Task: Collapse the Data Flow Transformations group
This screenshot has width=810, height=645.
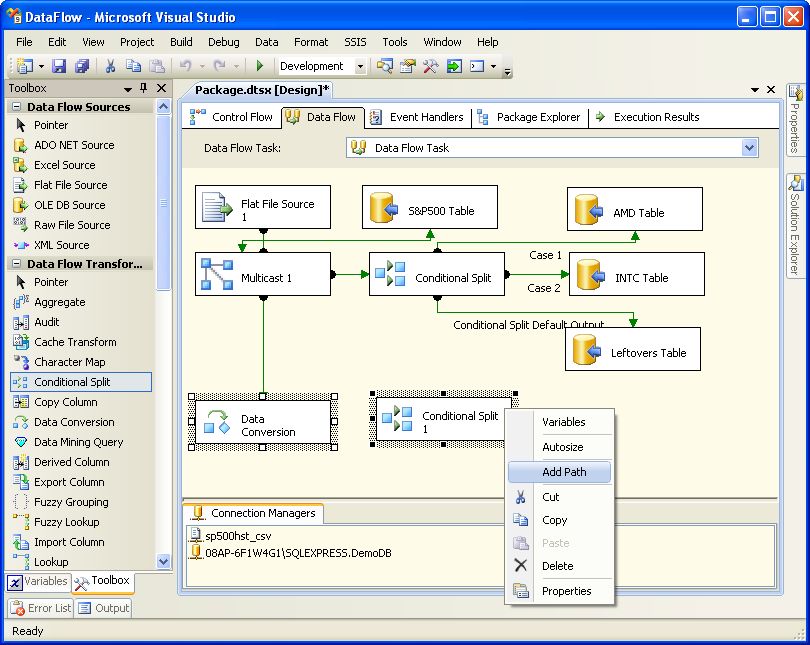Action: click(17, 264)
